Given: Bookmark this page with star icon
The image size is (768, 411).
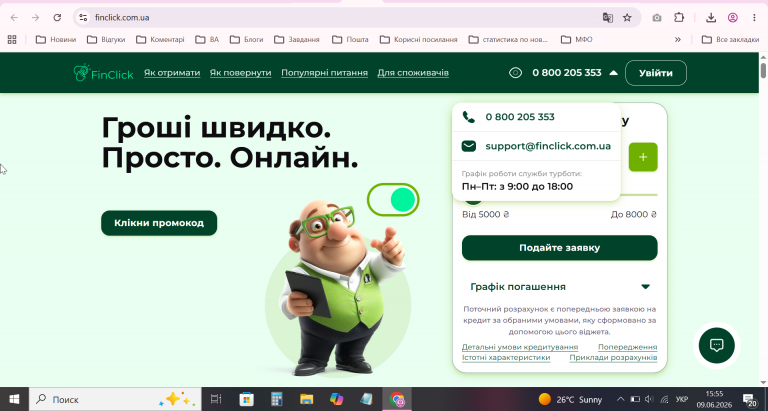Looking at the screenshot, I should point(627,18).
